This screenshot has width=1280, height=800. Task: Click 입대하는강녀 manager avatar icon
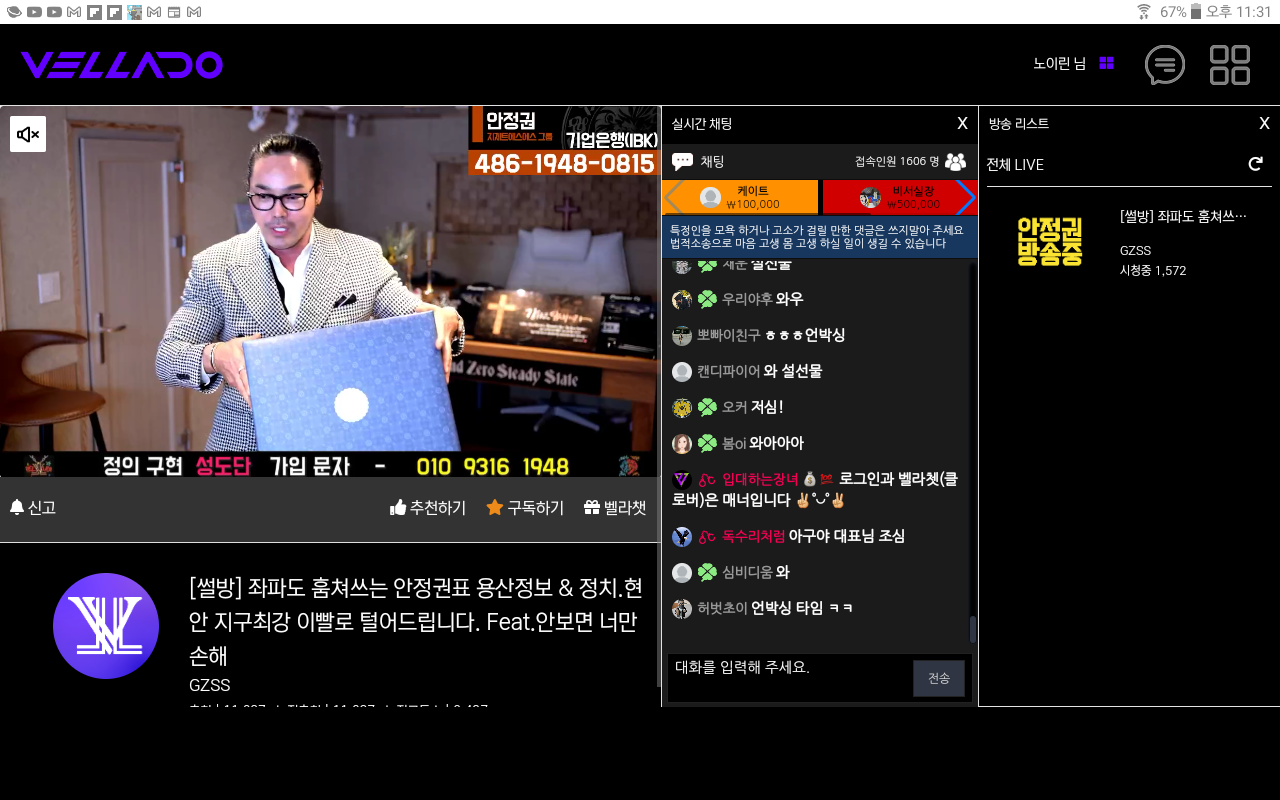tap(682, 479)
